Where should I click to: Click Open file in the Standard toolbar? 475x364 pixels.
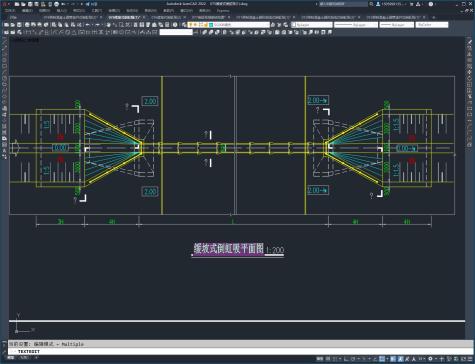pyautogui.click(x=13, y=25)
